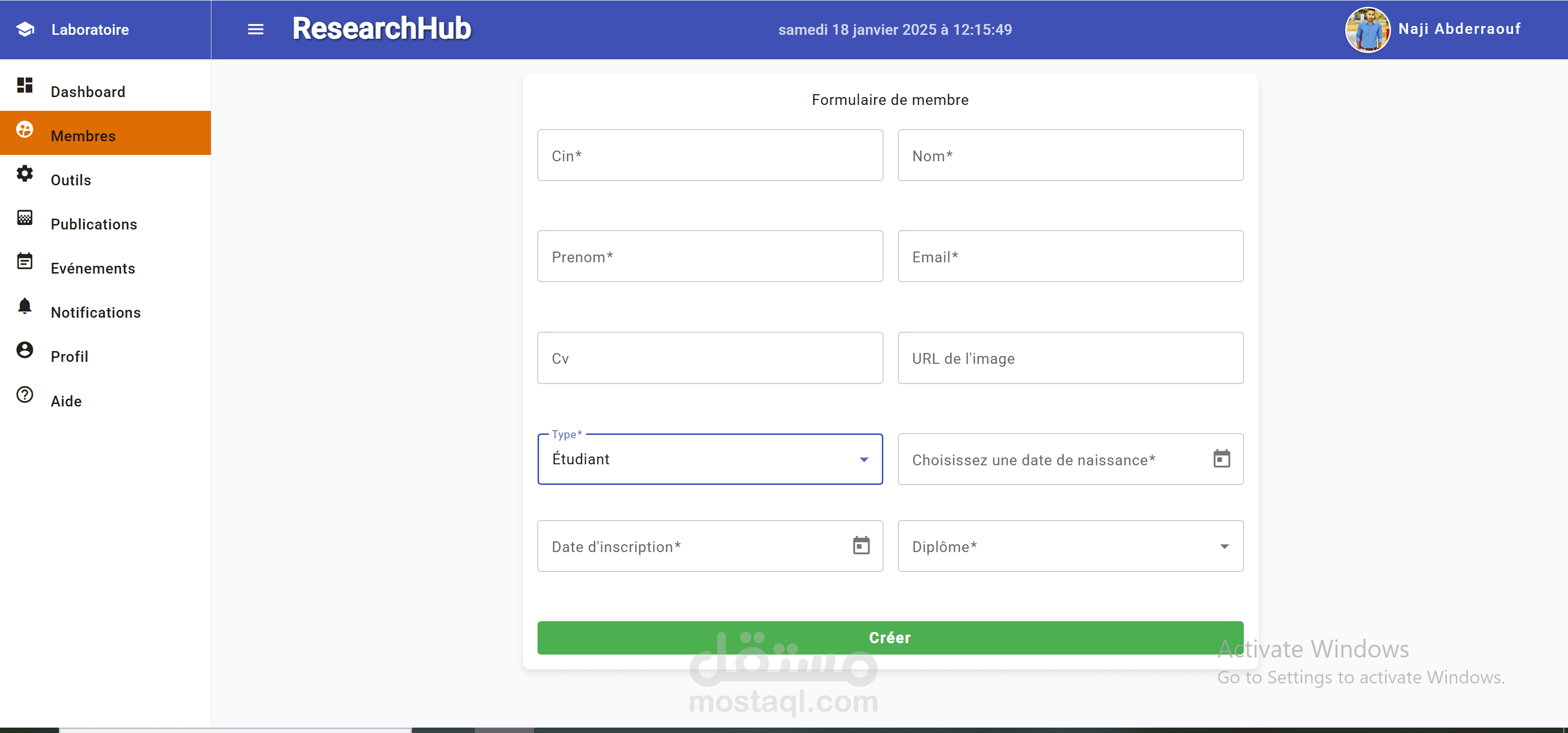Click into the Email field

coord(1070,257)
